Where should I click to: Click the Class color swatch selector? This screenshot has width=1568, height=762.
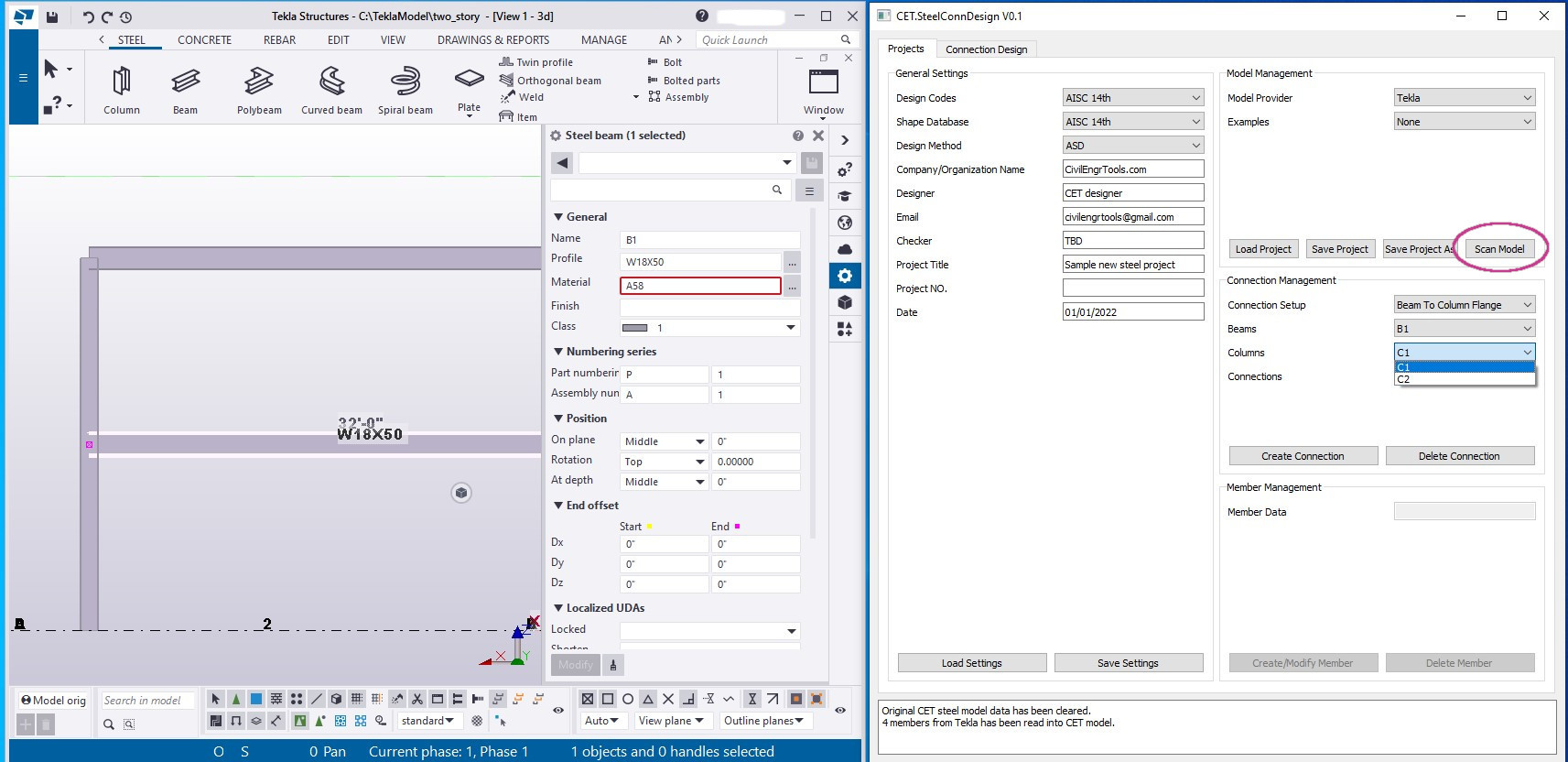tap(709, 328)
